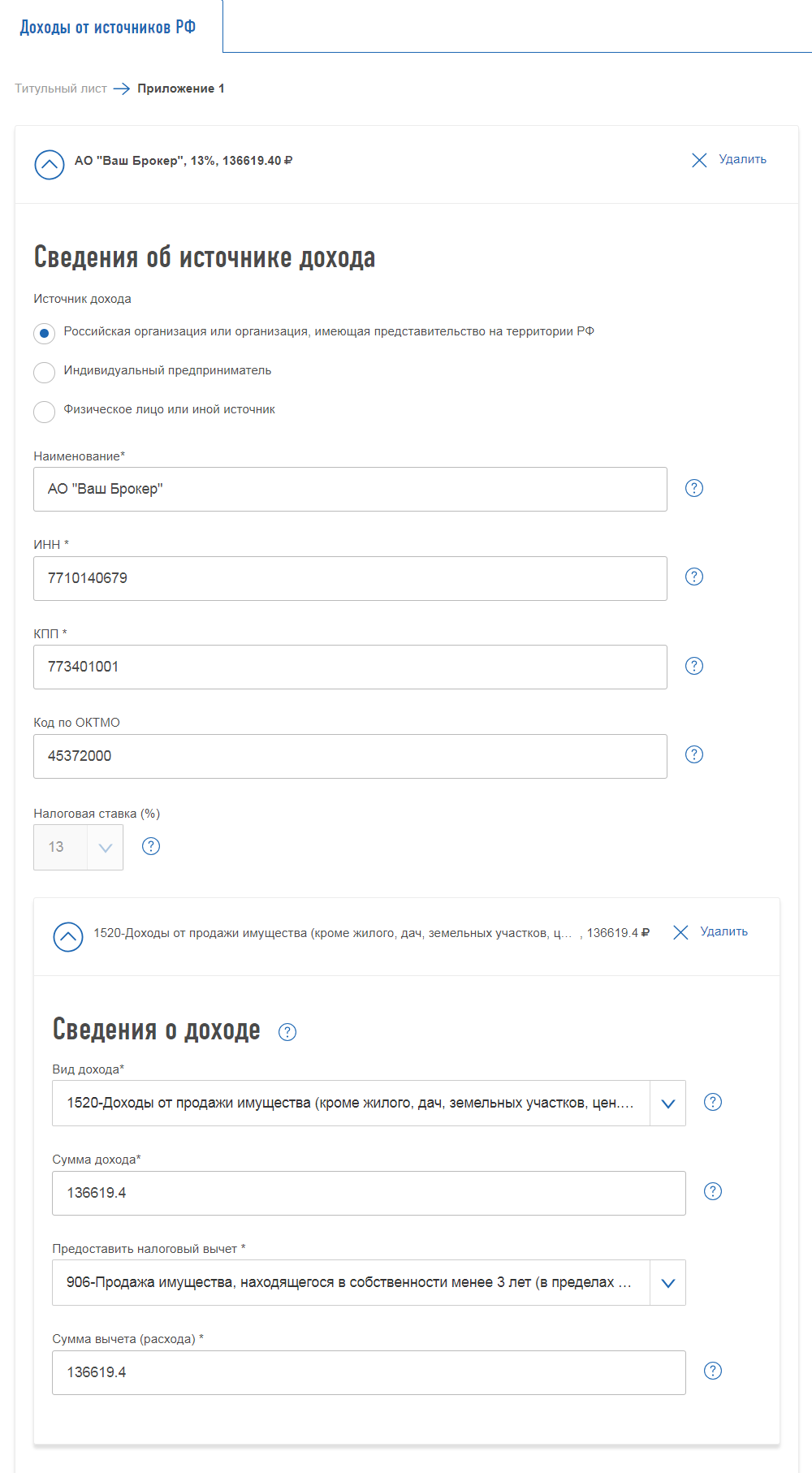Viewport: 812px width, 1473px height.
Task: Open the Вид дохода dropdown
Action: click(x=667, y=1104)
